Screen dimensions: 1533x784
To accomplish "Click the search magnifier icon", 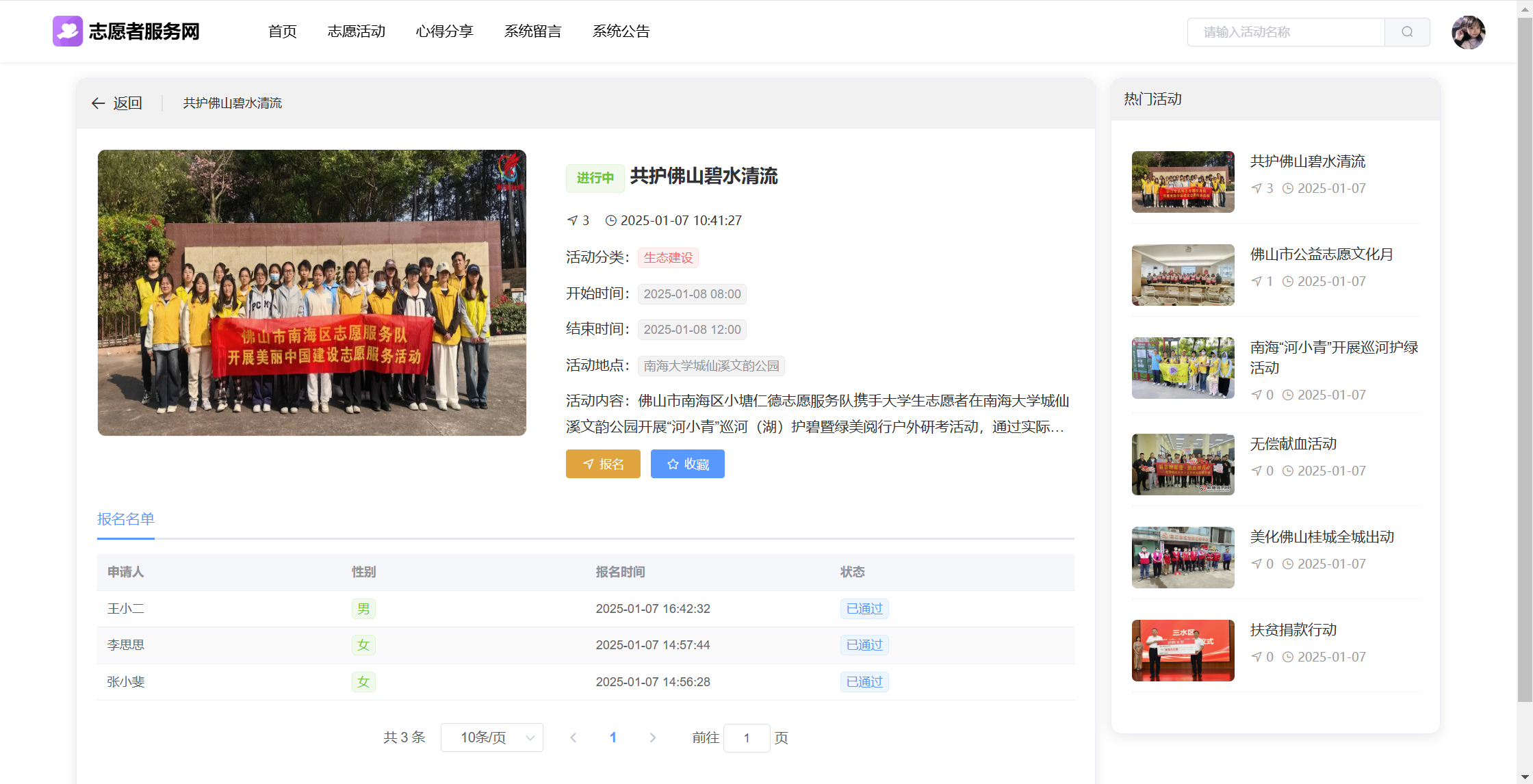I will pos(1406,32).
